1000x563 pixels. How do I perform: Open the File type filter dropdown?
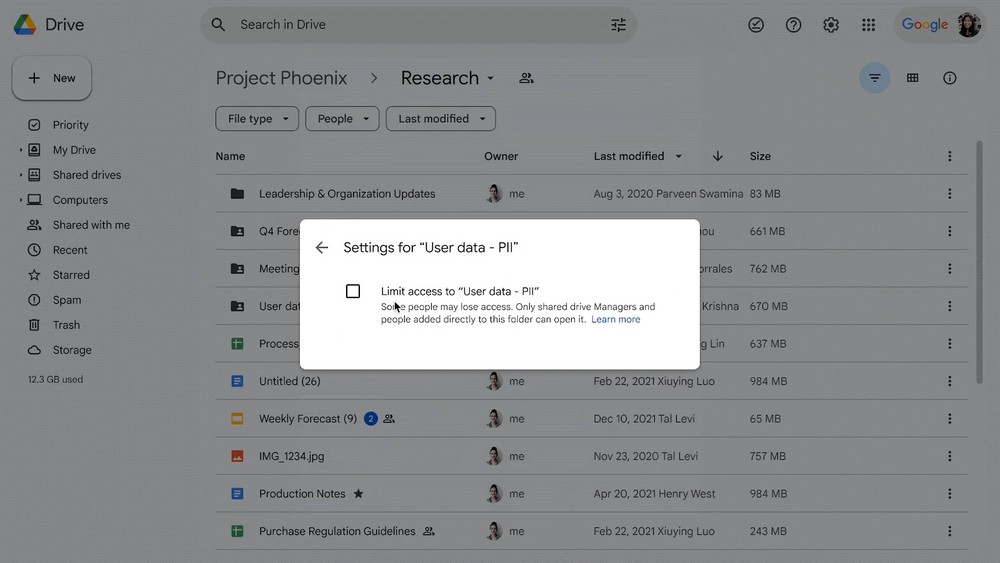257,119
